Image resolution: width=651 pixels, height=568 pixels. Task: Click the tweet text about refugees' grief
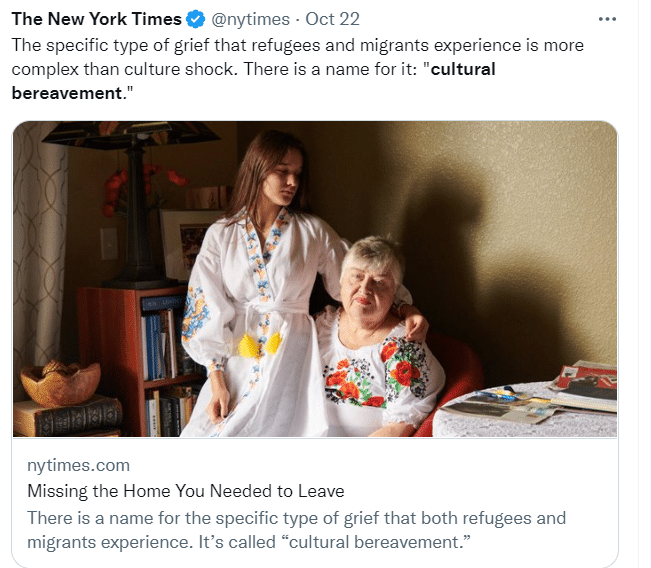297,69
